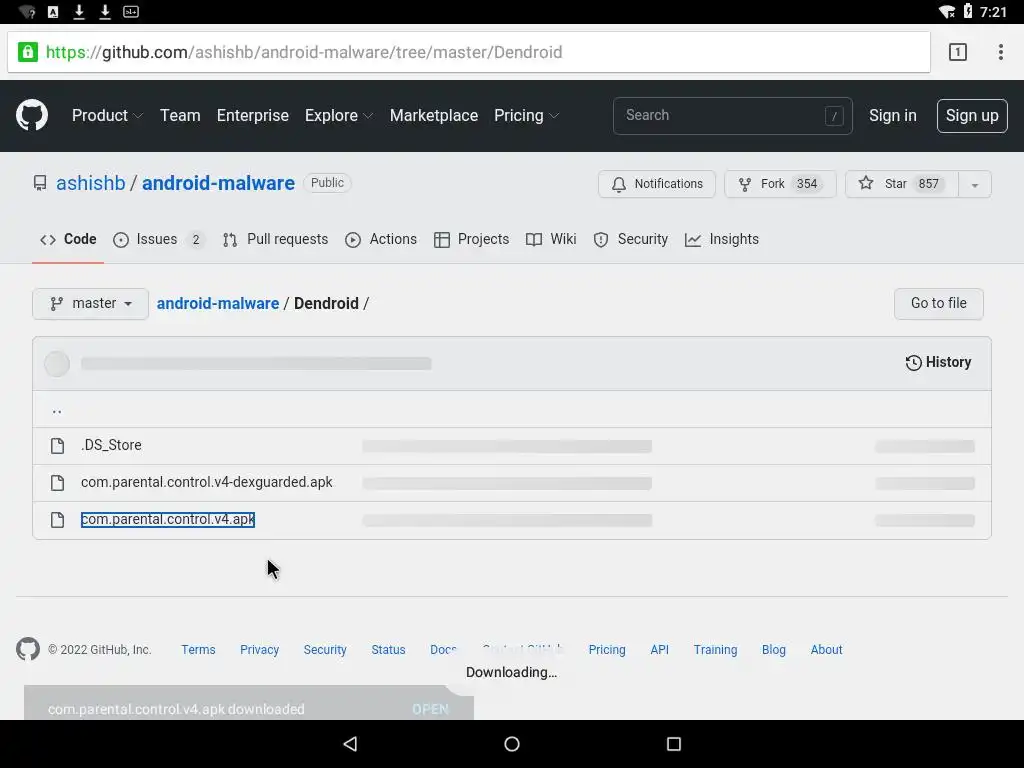Star the android-malware repository
Viewport: 1024px width, 768px height.
point(902,184)
